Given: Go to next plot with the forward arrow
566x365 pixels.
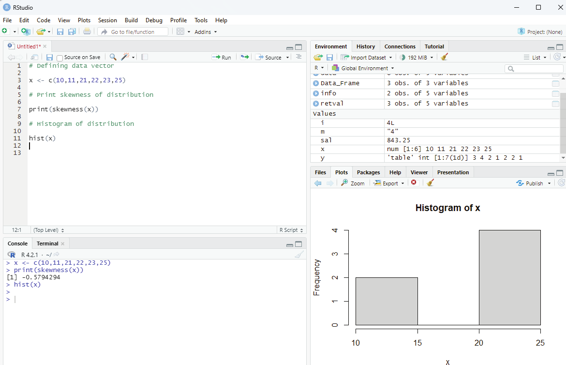Looking at the screenshot, I should coord(330,183).
